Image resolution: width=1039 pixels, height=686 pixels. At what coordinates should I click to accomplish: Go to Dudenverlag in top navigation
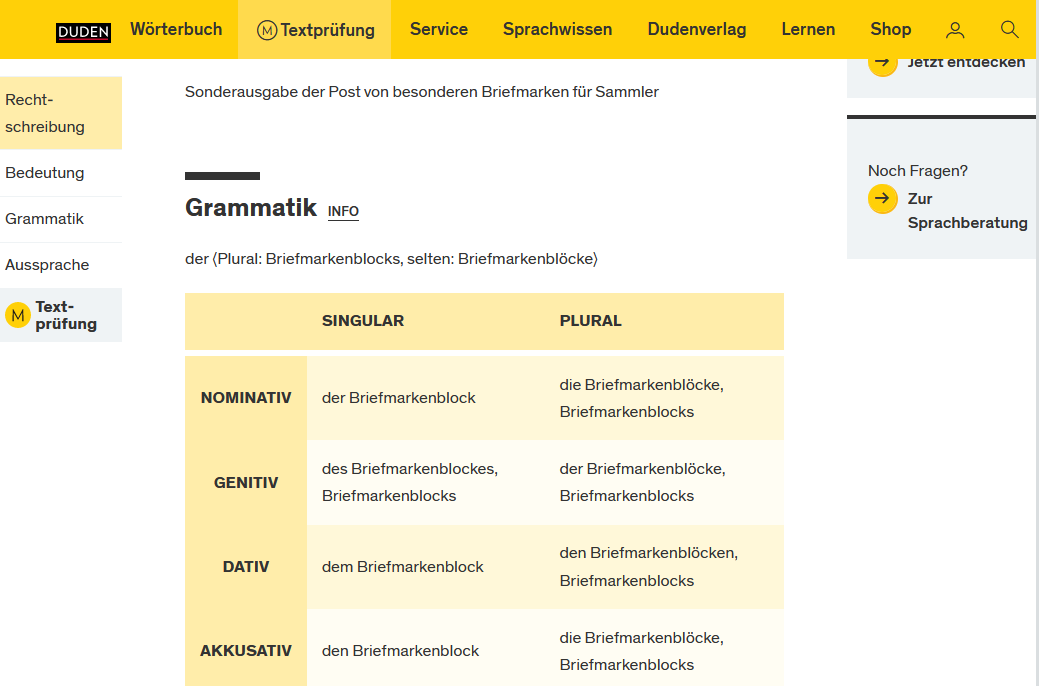696,29
